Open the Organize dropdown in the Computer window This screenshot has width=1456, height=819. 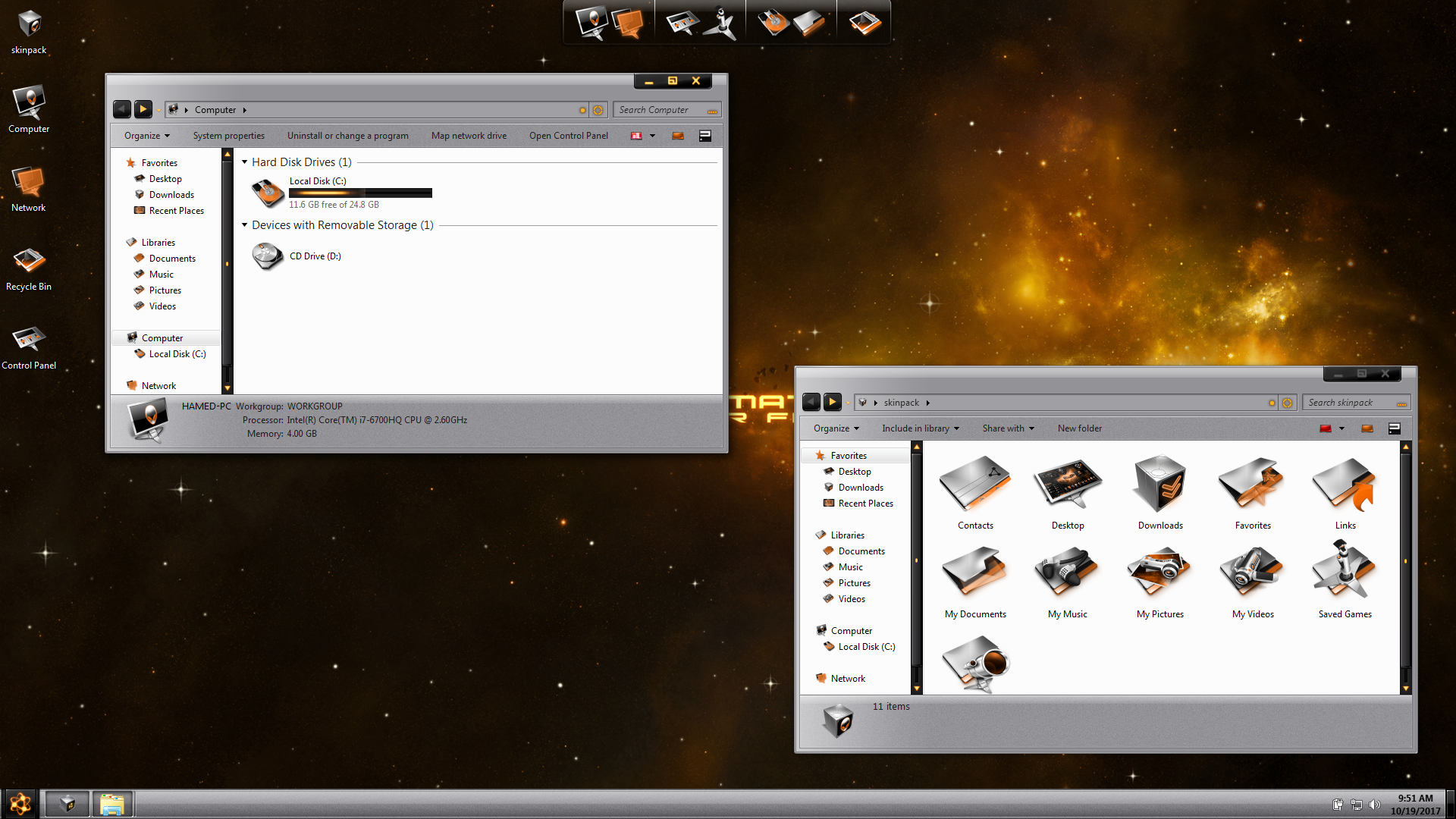click(x=147, y=136)
